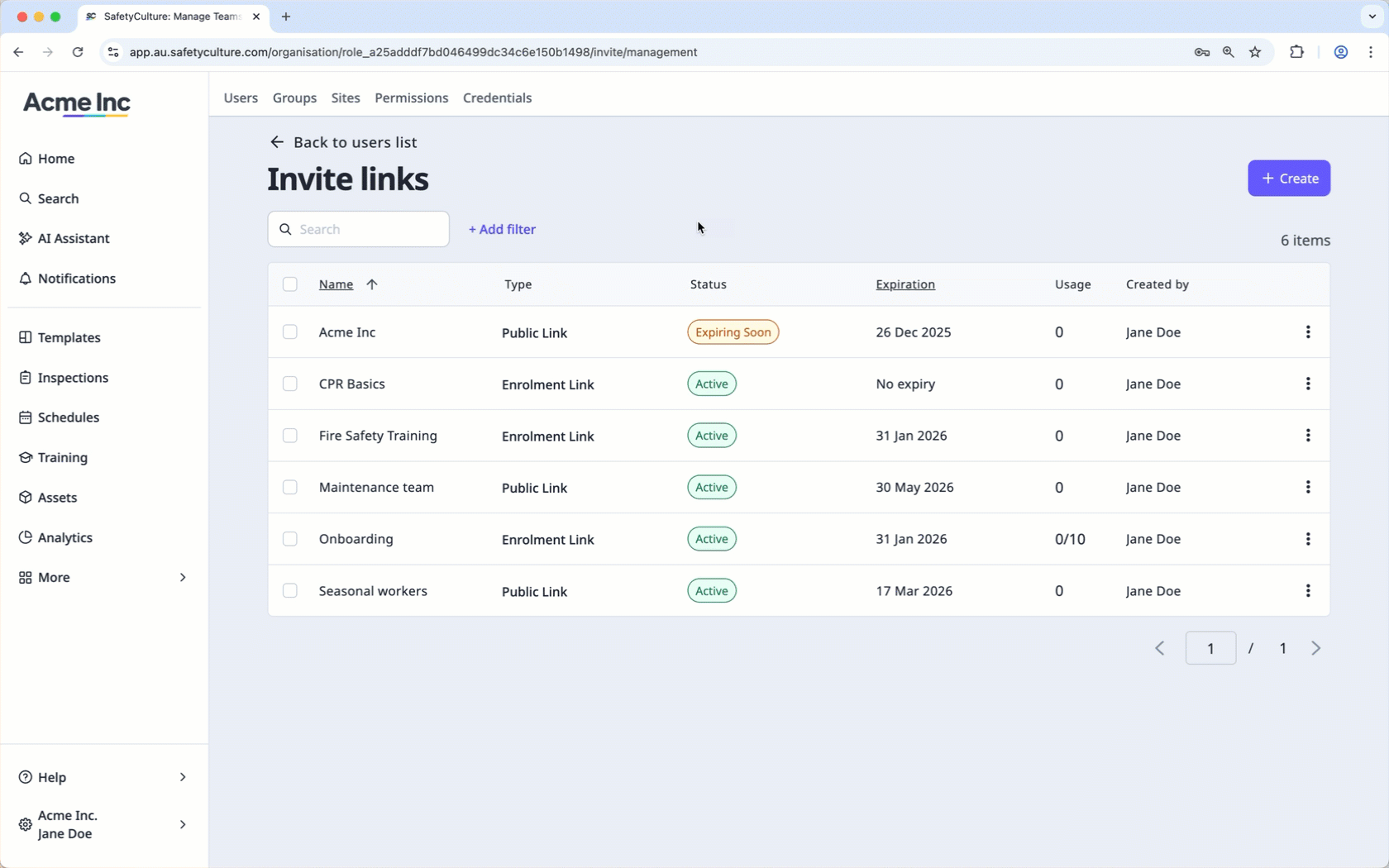Image resolution: width=1389 pixels, height=868 pixels.
Task: Click the No expiry cell
Action: [x=905, y=384]
